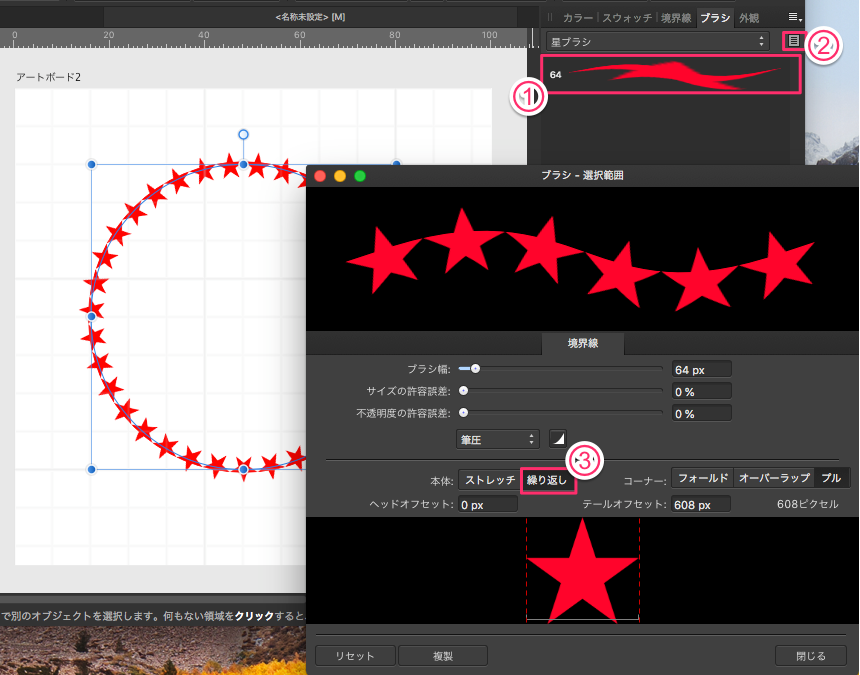Image resolution: width=860 pixels, height=675 pixels.
Task: Open the pressure curve profile icon
Action: [x=558, y=439]
